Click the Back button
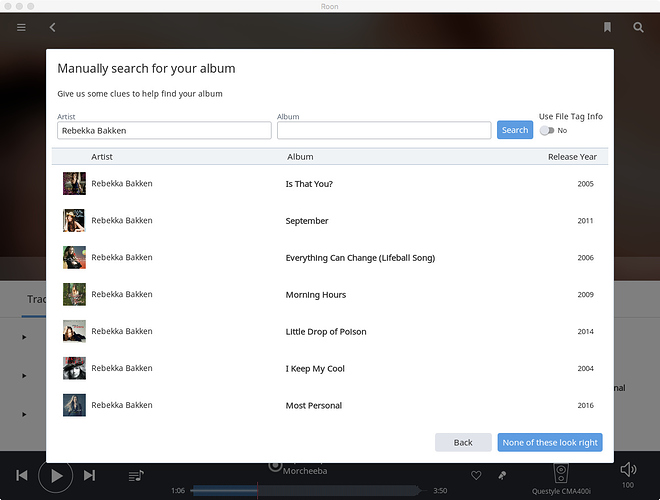 click(x=463, y=442)
